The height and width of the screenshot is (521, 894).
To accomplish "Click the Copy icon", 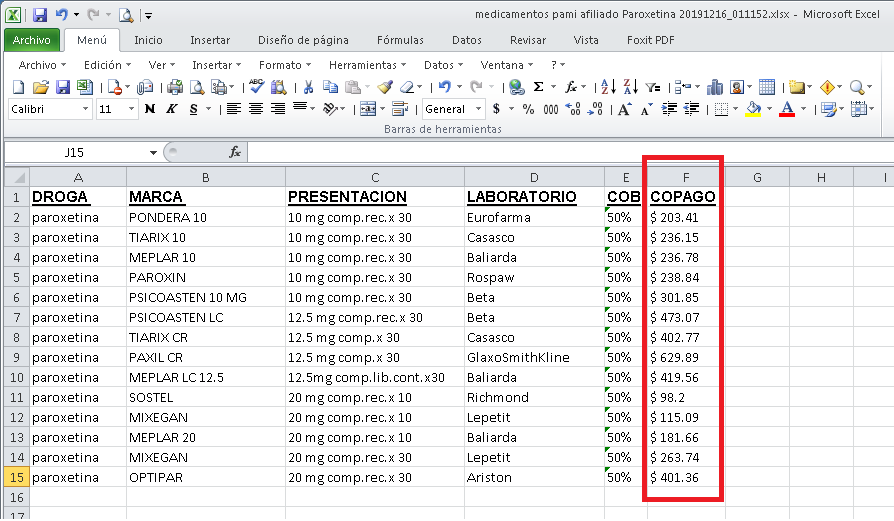I will click(330, 87).
